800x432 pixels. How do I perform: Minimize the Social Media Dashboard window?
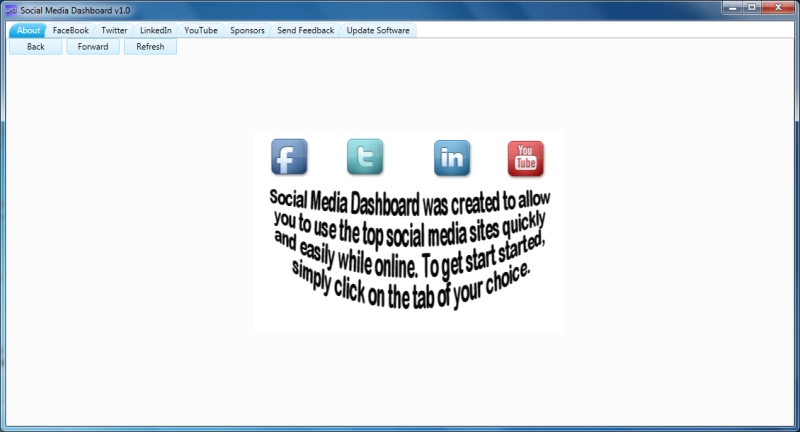(x=733, y=7)
